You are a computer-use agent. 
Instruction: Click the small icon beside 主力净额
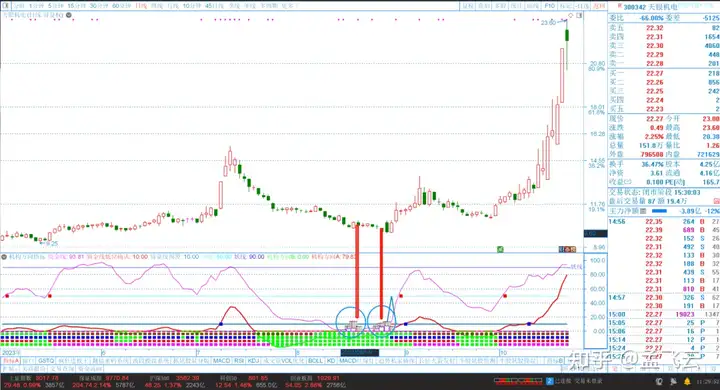coord(643,211)
